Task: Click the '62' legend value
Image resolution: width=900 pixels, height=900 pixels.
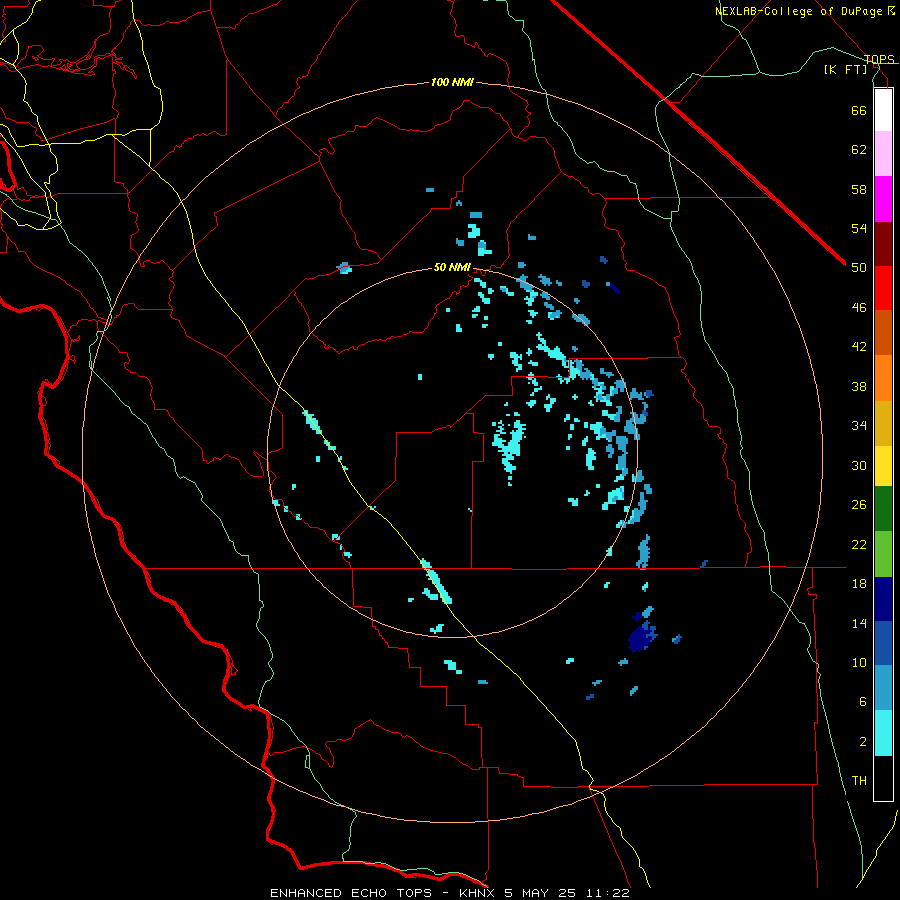Action: click(859, 150)
